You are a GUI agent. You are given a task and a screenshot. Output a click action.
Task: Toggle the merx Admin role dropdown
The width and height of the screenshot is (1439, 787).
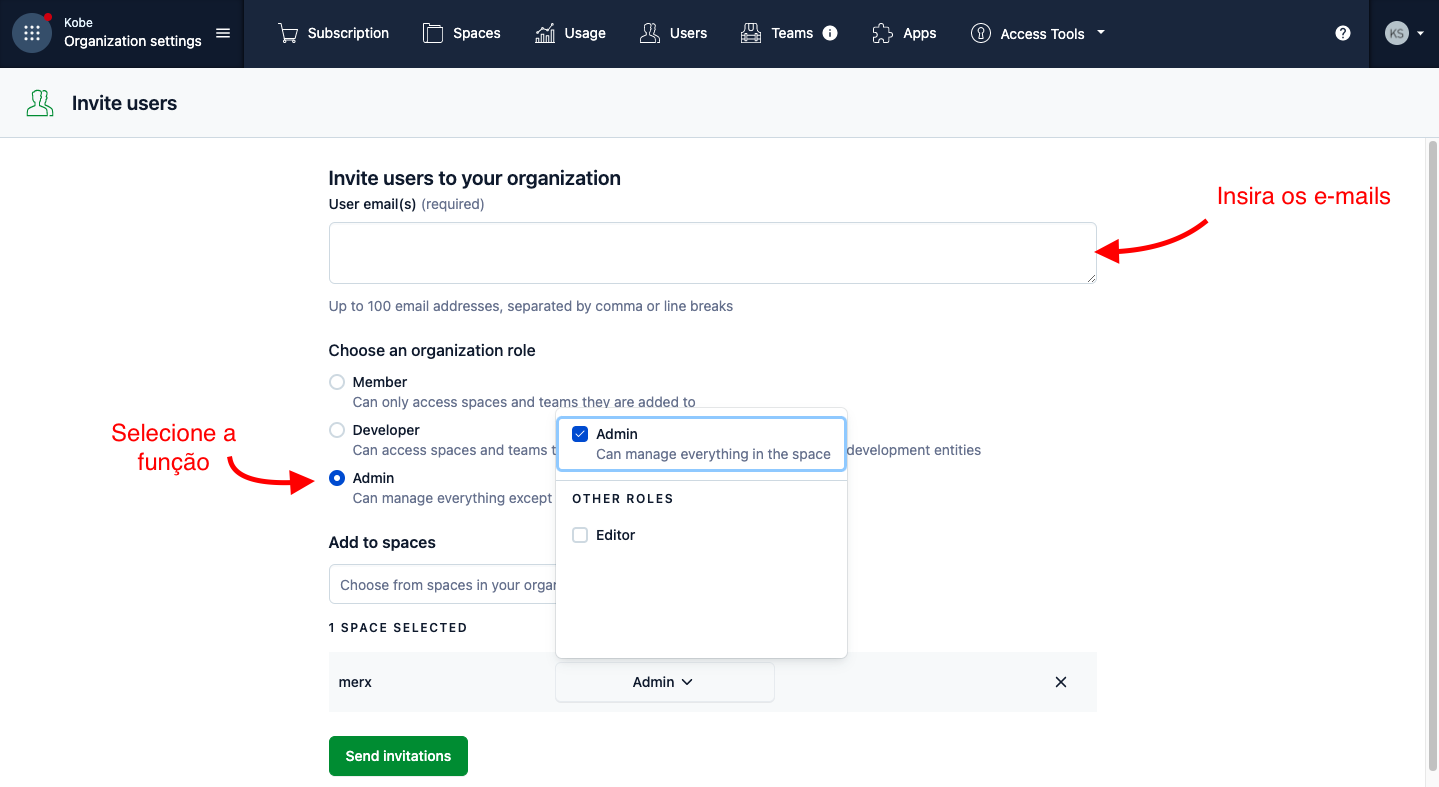664,682
